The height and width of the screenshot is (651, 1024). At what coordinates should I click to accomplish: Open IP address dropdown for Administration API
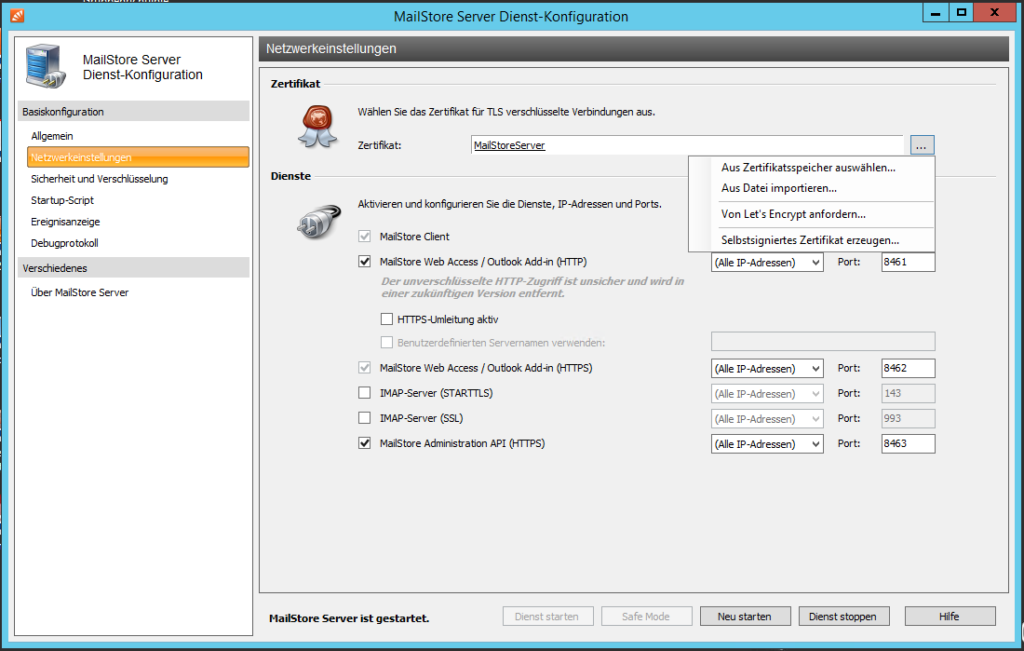point(766,444)
